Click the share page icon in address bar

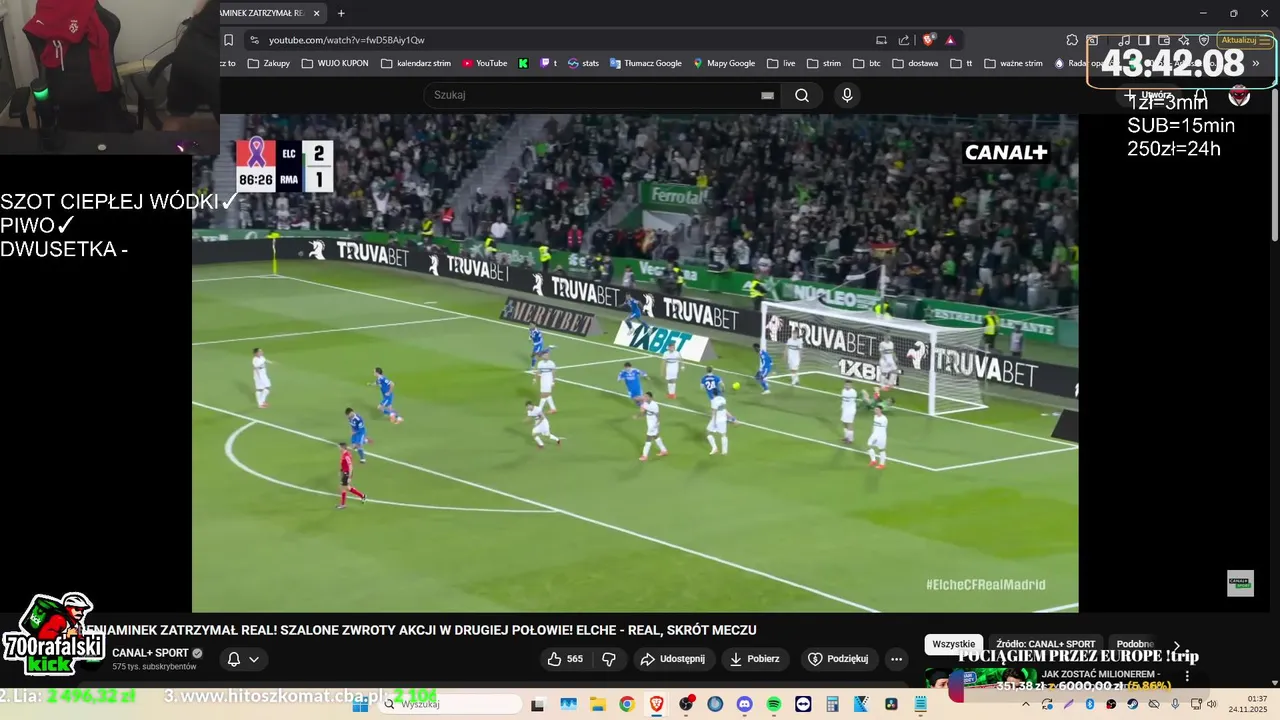[x=904, y=40]
